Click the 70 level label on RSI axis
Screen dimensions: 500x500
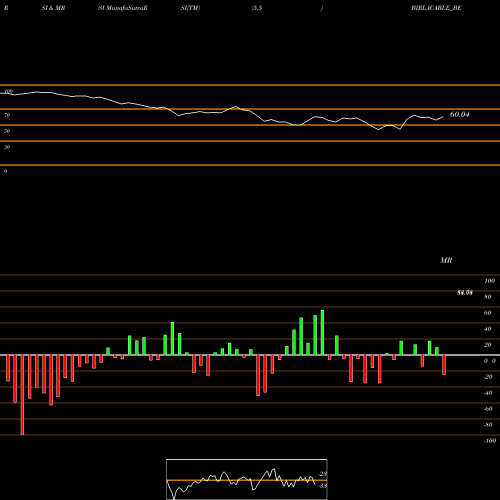pos(7,115)
